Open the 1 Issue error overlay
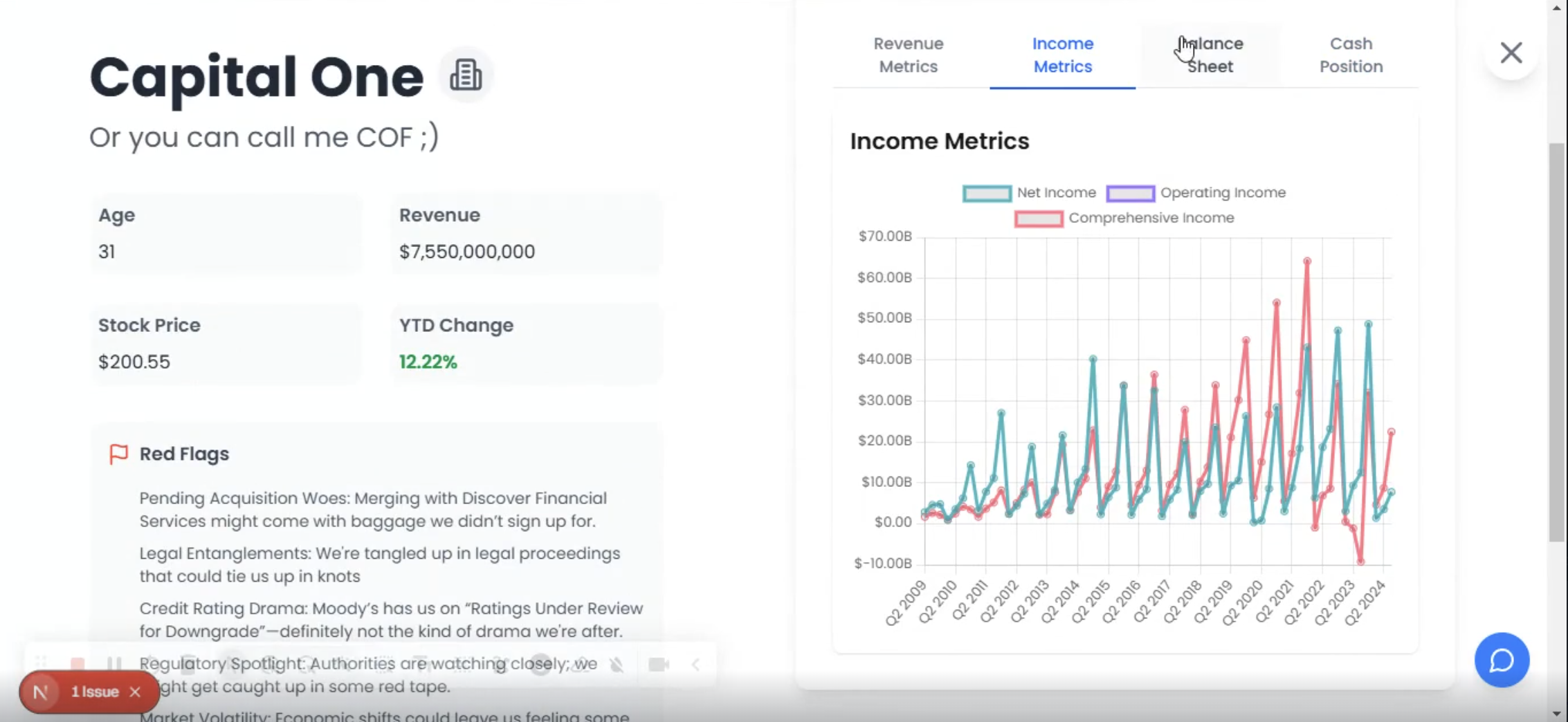The height and width of the screenshot is (722, 1568). click(95, 692)
